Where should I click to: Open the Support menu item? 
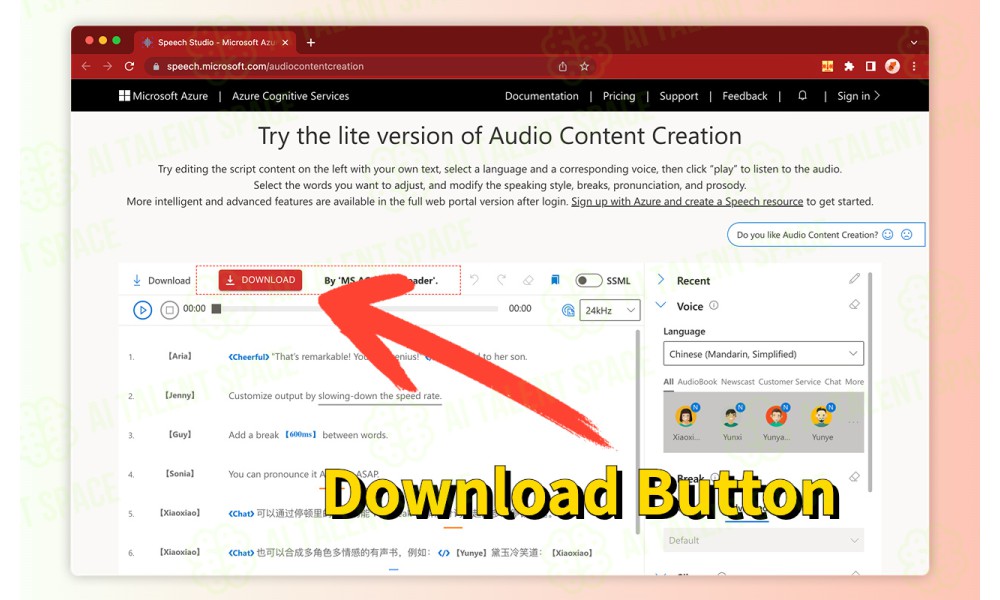[679, 96]
